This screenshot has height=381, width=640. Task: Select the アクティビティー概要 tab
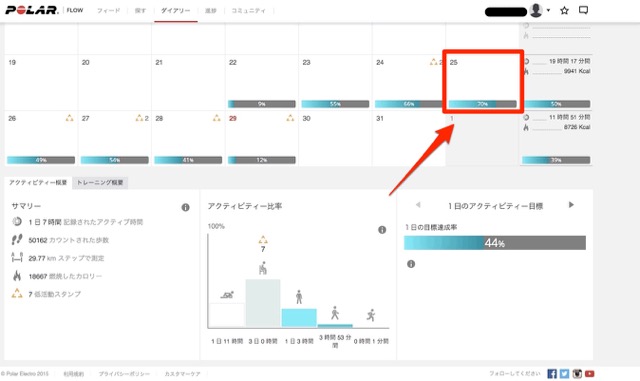coord(38,183)
